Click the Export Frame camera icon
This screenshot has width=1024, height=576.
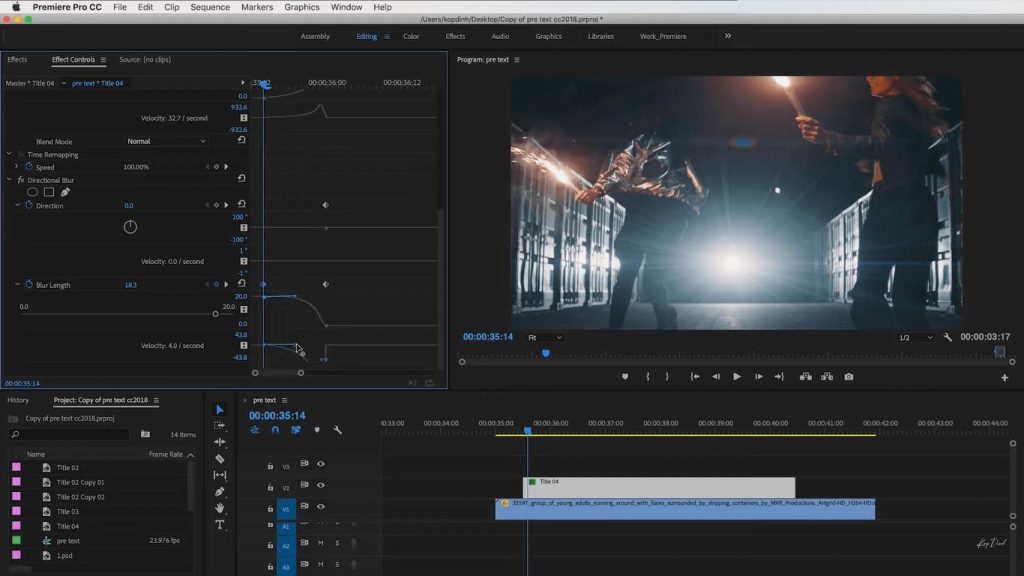[849, 377]
